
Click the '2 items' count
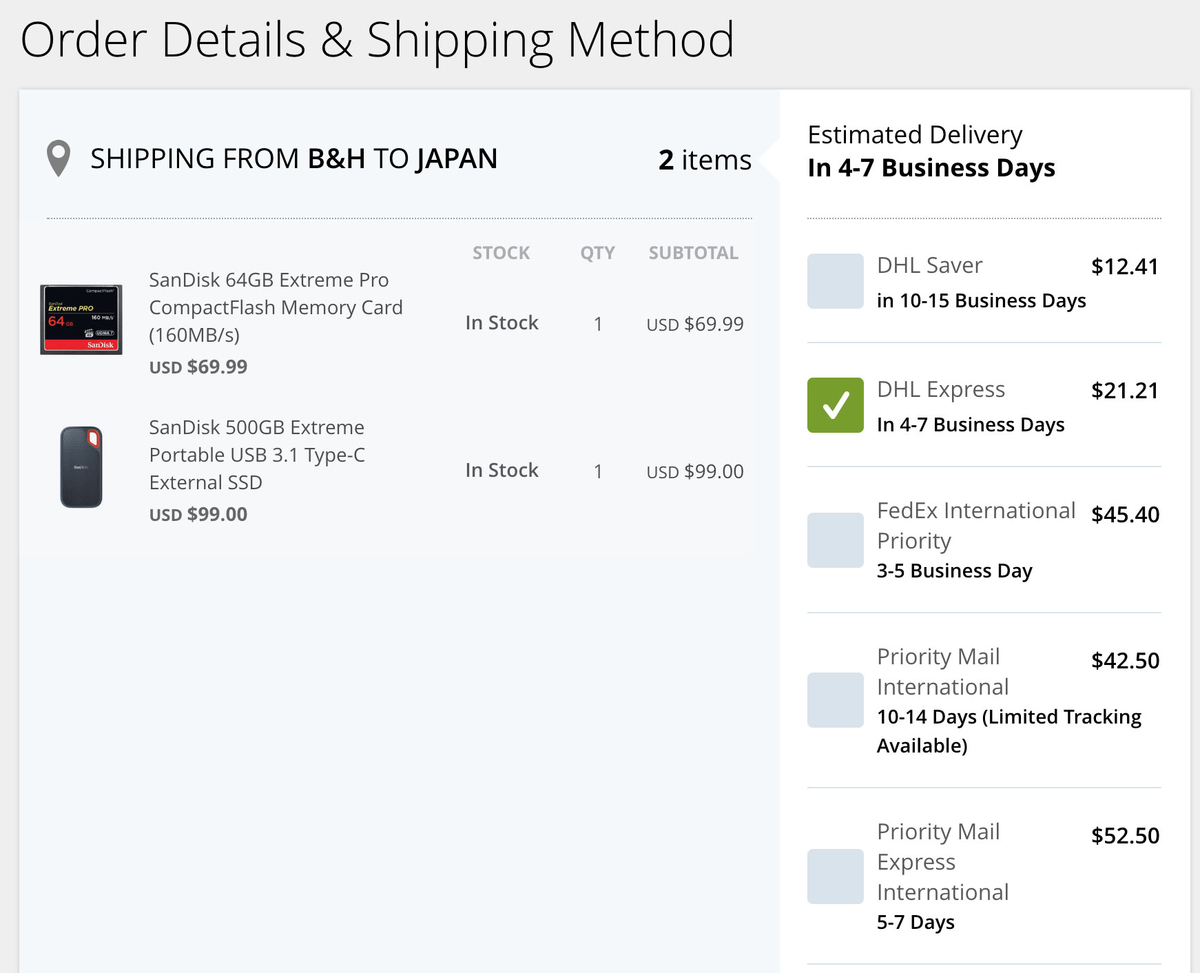point(705,160)
